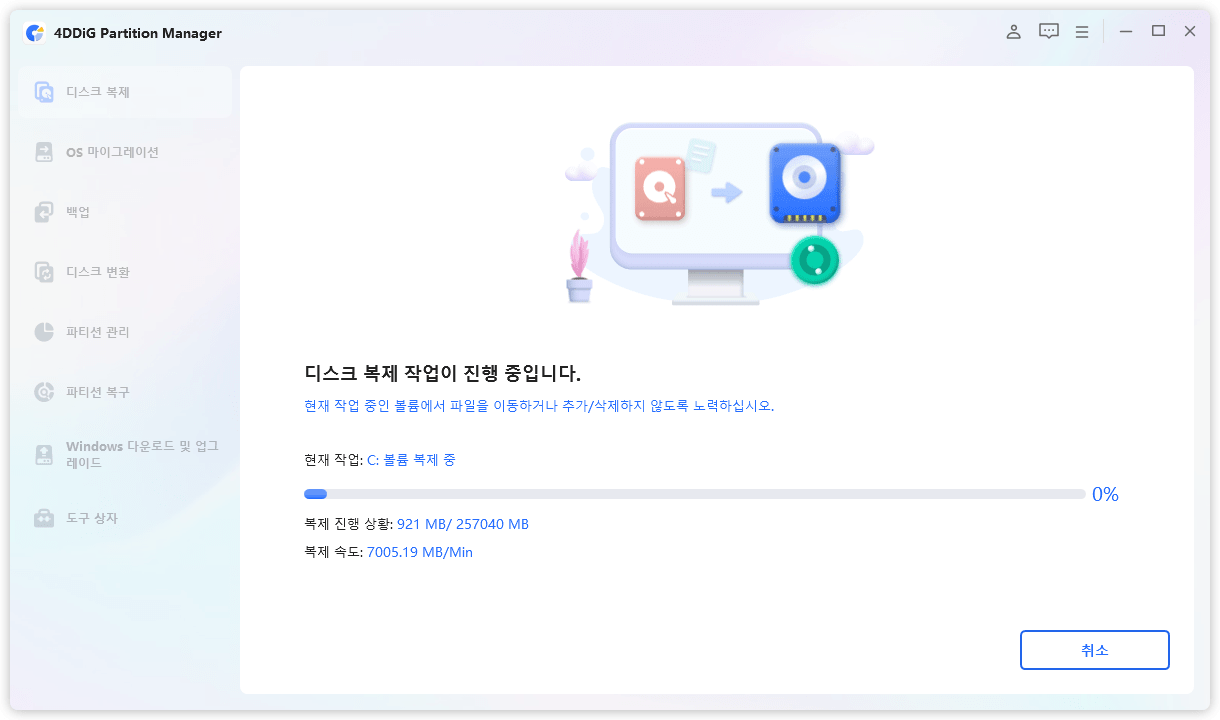1220x720 pixels.
Task: Click the 도구 상자 toolbox icon
Action: tap(44, 518)
